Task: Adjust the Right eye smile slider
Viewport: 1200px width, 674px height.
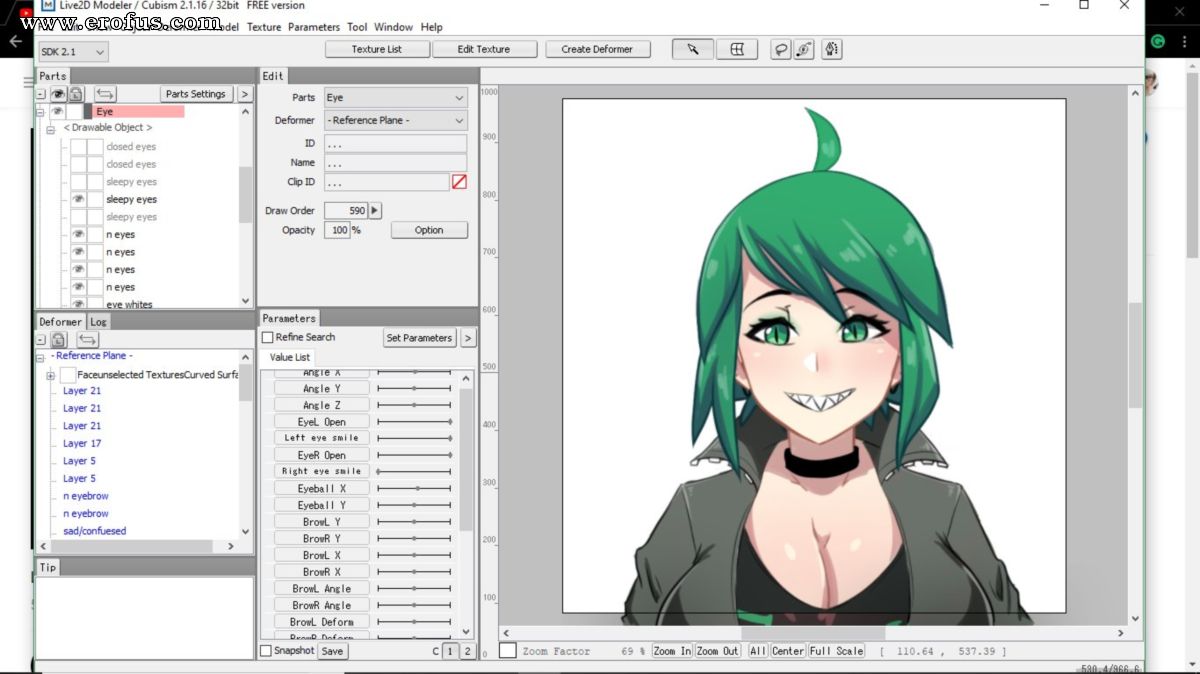Action: click(x=414, y=471)
